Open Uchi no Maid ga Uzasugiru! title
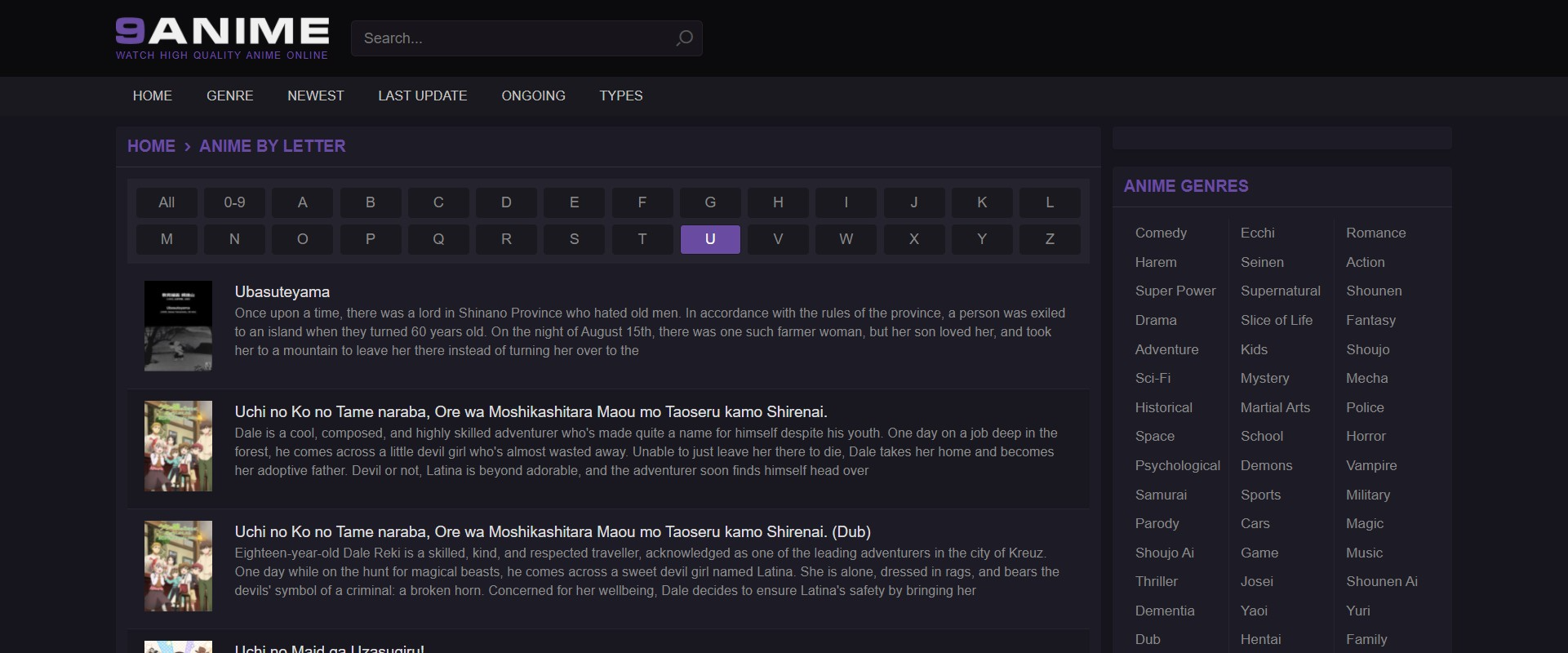Screen dimensions: 1568x653 (330, 649)
